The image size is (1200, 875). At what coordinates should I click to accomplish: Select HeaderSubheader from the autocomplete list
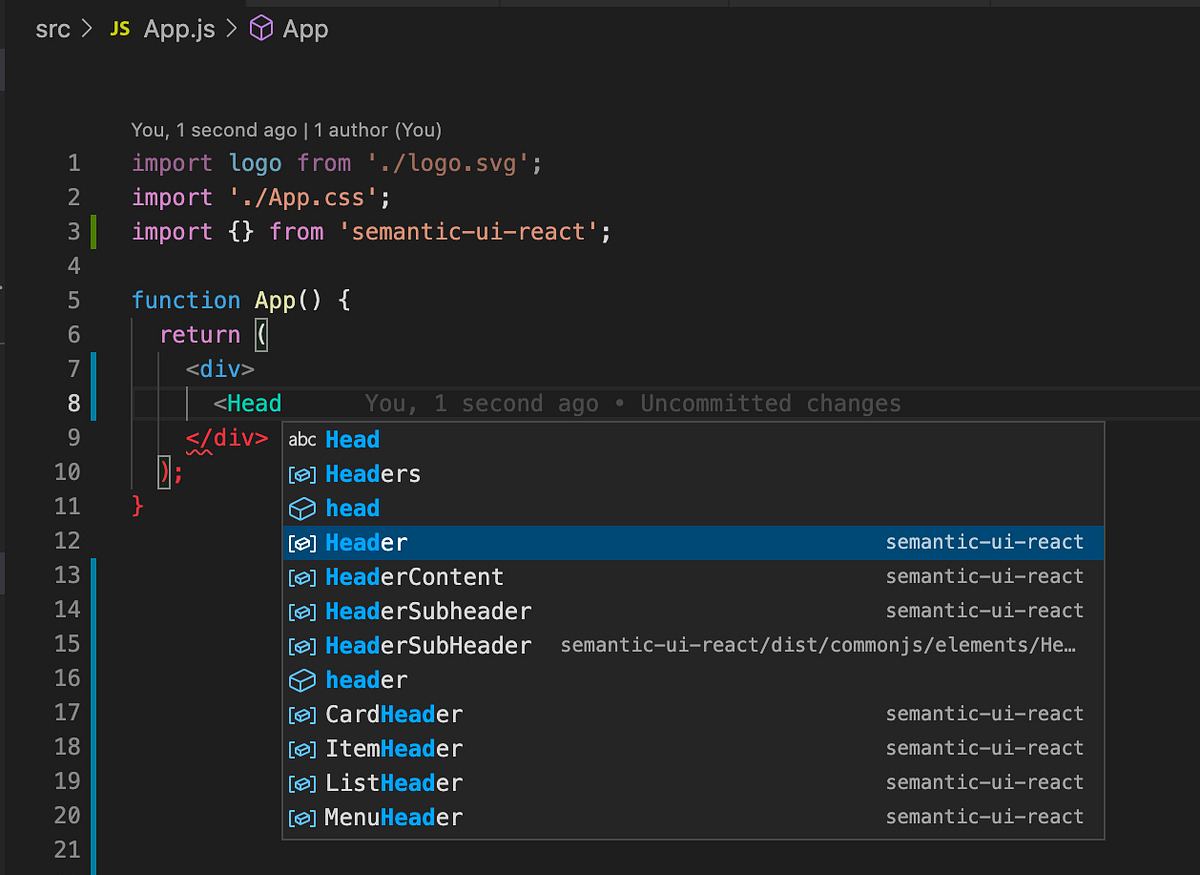(427, 610)
